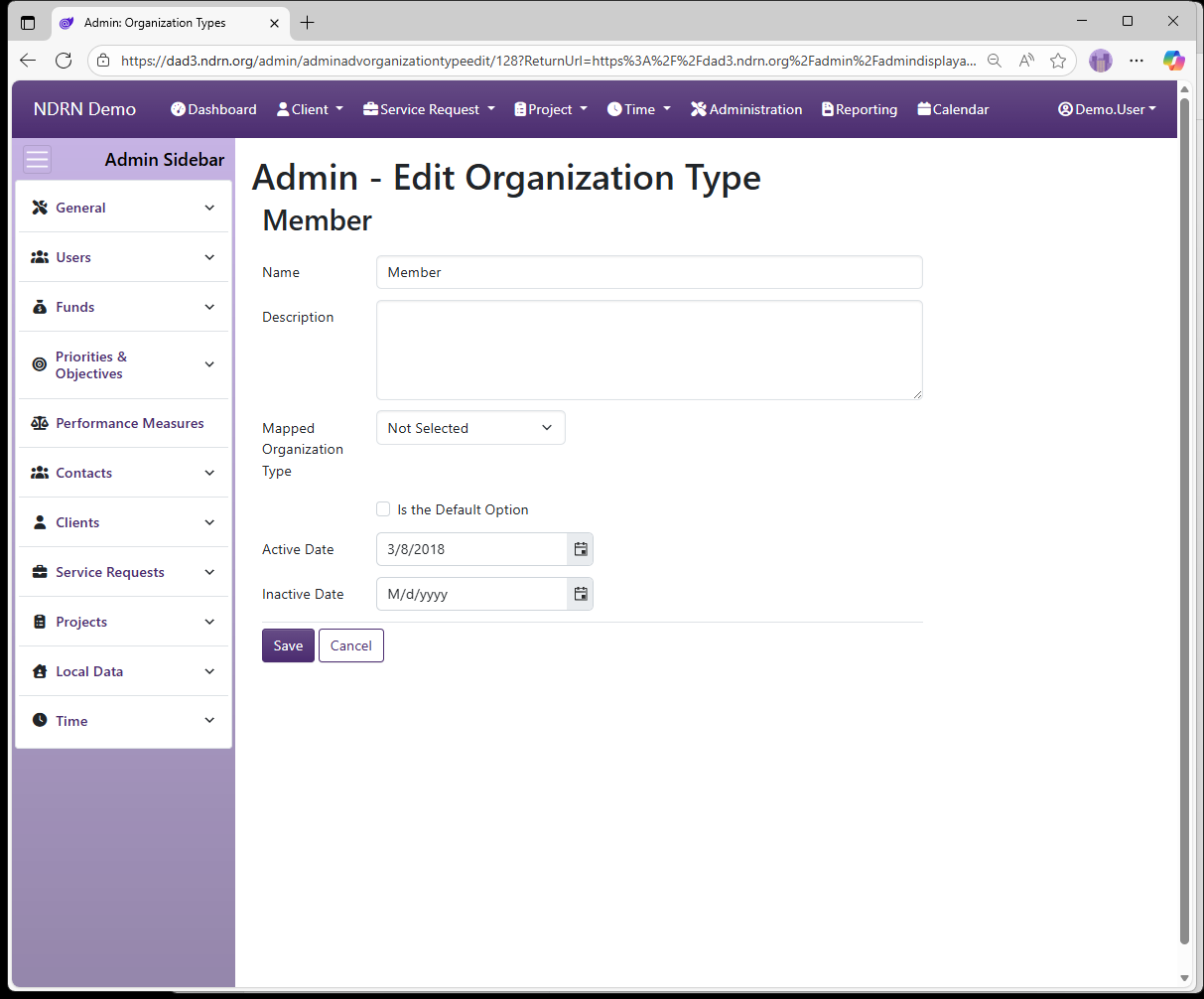This screenshot has width=1204, height=999.
Task: Open Dashboard from navbar
Action: click(x=213, y=109)
